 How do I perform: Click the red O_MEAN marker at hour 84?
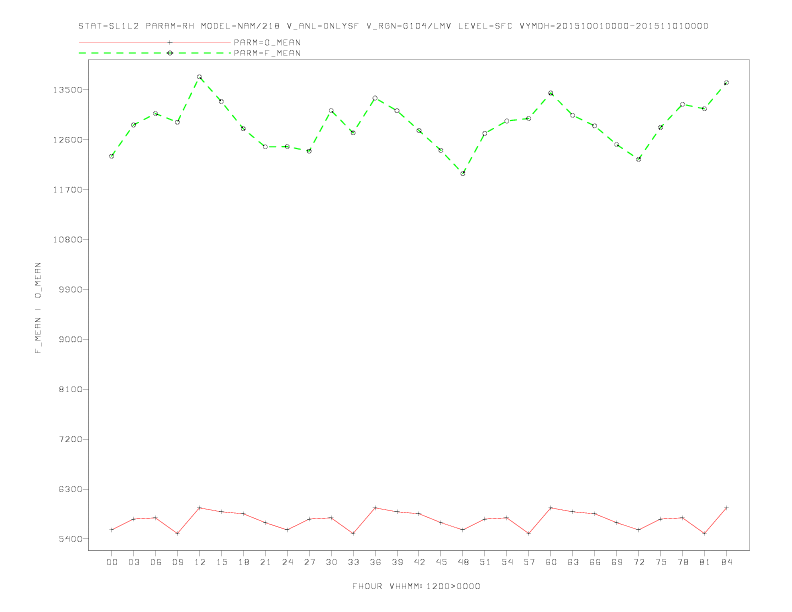[x=726, y=507]
